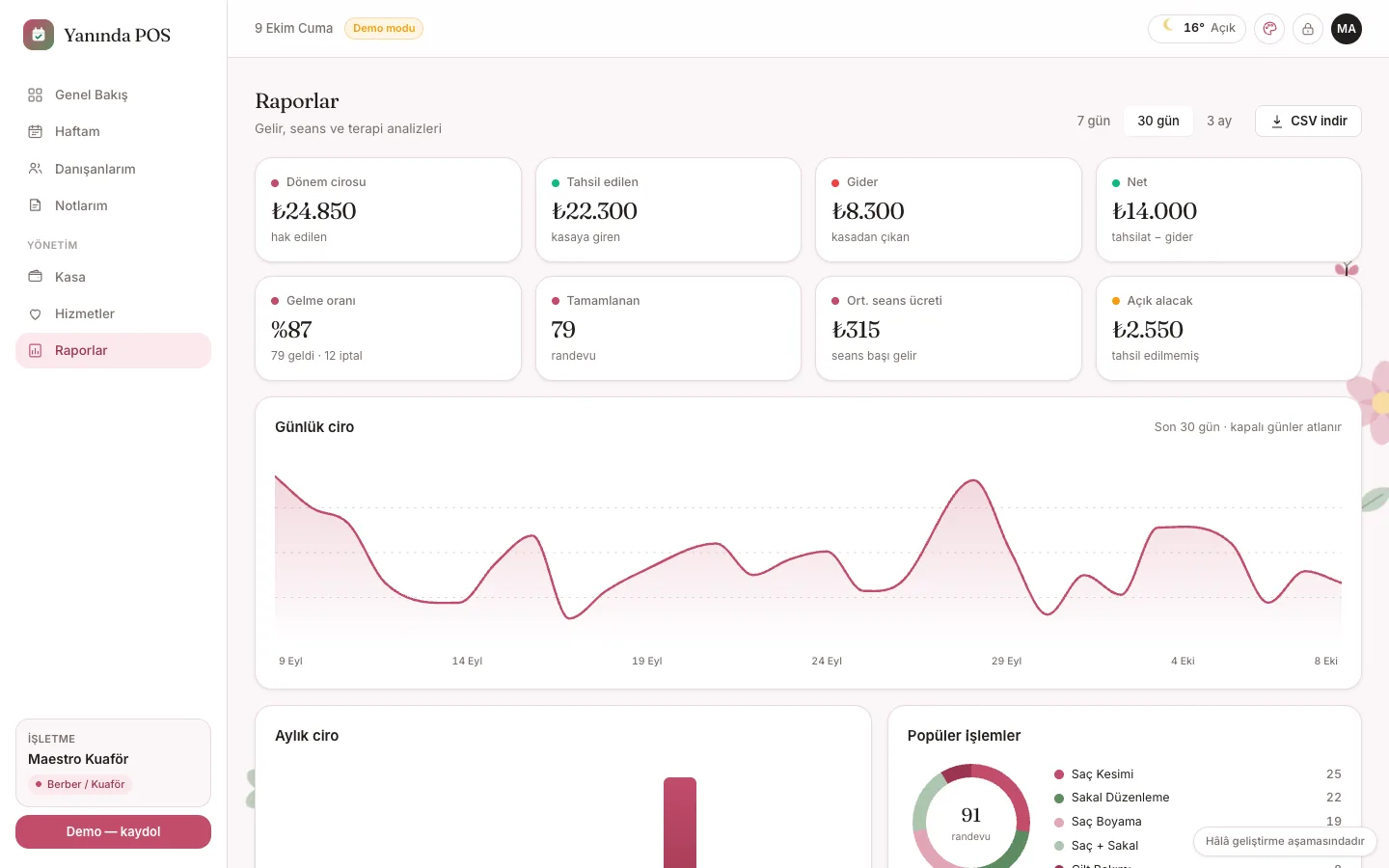The height and width of the screenshot is (868, 1389).
Task: Click the Sakal Düzenleme legend entry
Action: tap(1197, 798)
